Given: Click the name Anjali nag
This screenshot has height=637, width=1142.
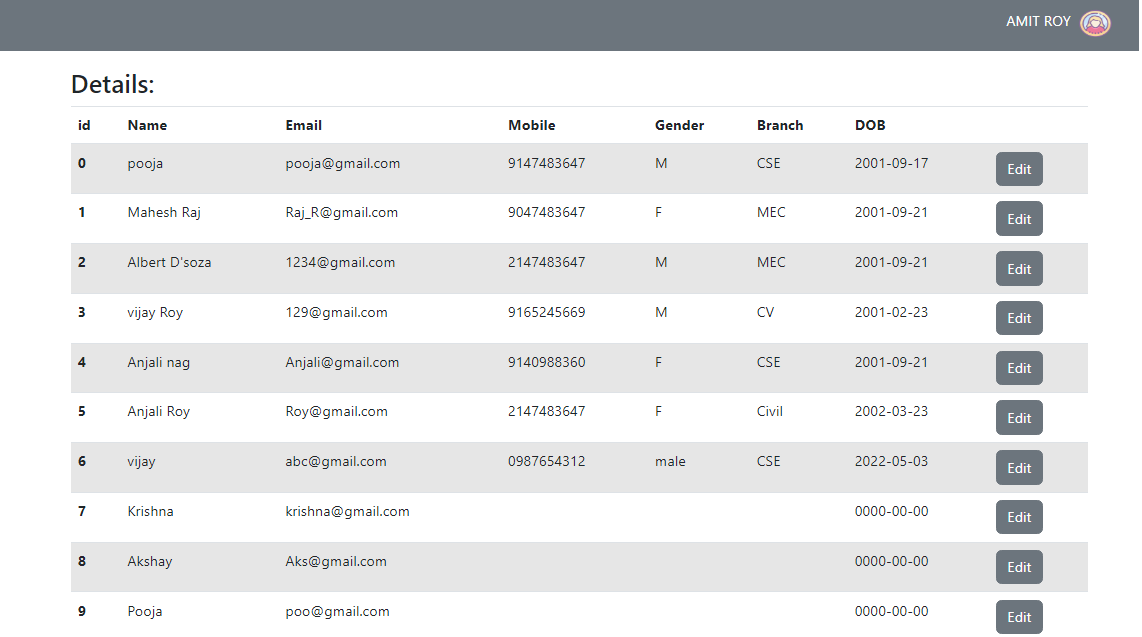Looking at the screenshot, I should click(x=159, y=363).
